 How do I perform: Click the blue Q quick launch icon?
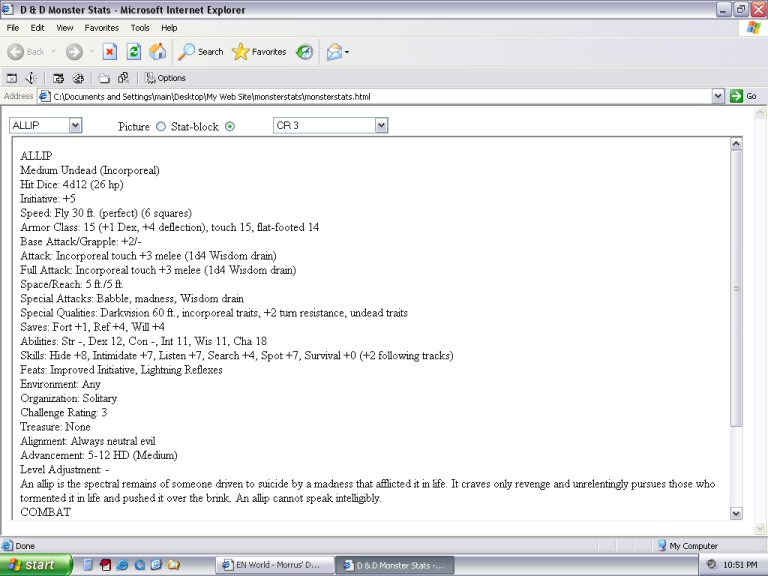[x=140, y=565]
